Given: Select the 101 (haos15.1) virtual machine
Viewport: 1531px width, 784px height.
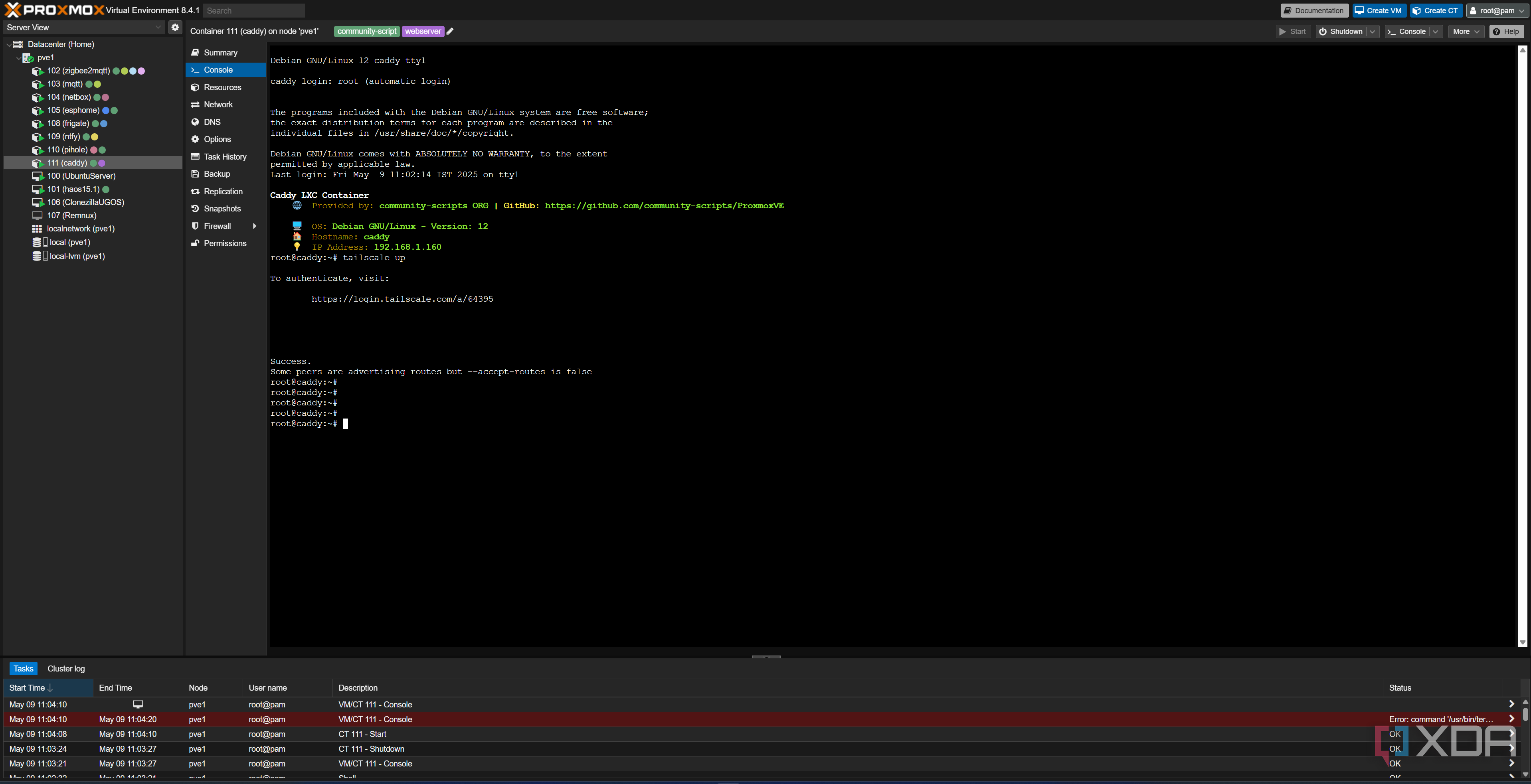Looking at the screenshot, I should click(73, 190).
